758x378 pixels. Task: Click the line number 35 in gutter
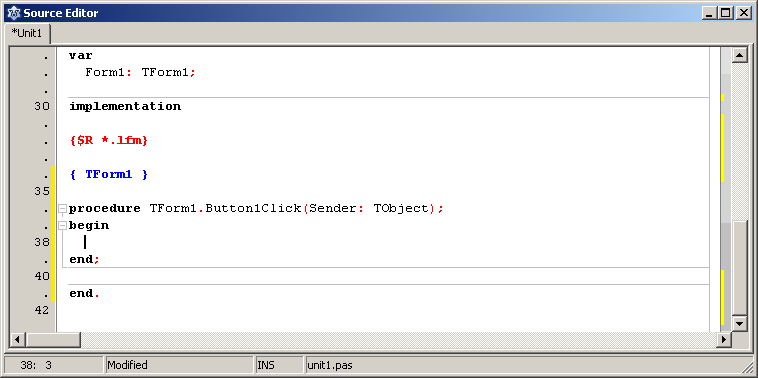(x=42, y=191)
